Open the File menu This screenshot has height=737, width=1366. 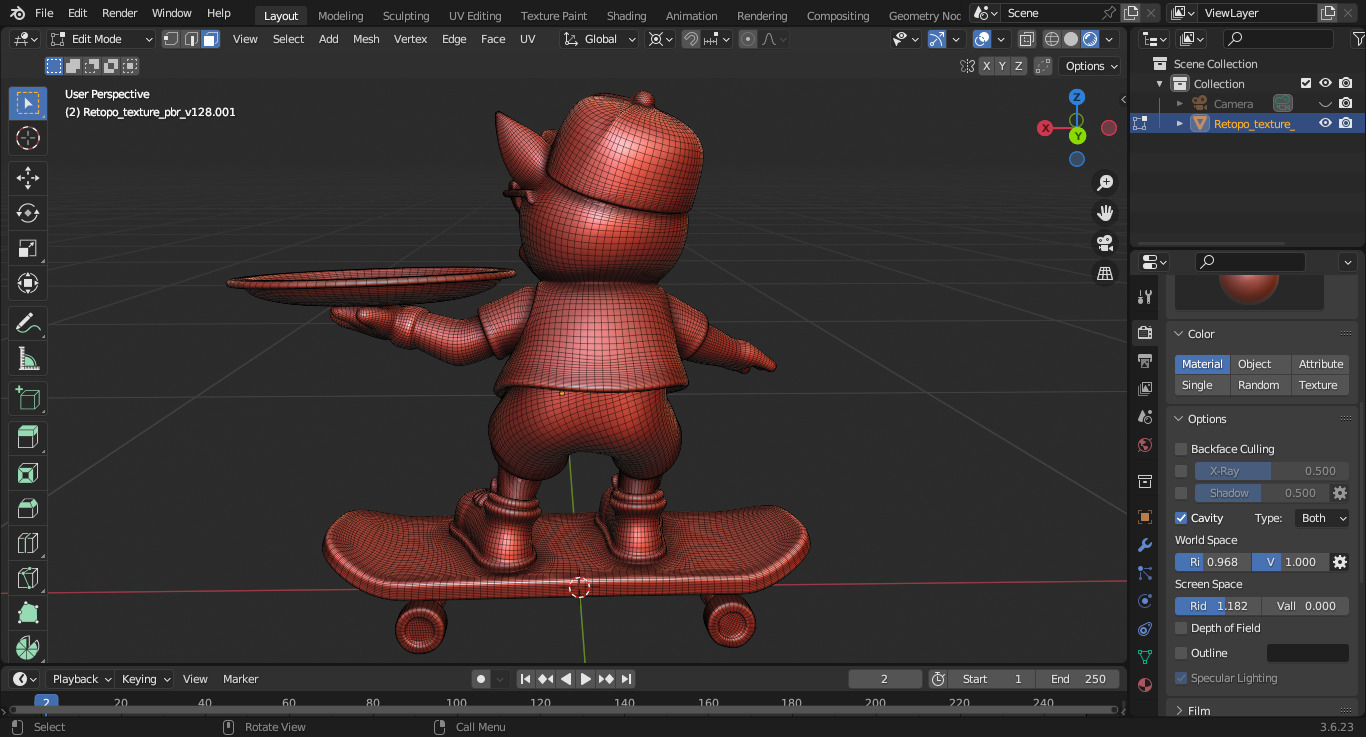pyautogui.click(x=44, y=13)
